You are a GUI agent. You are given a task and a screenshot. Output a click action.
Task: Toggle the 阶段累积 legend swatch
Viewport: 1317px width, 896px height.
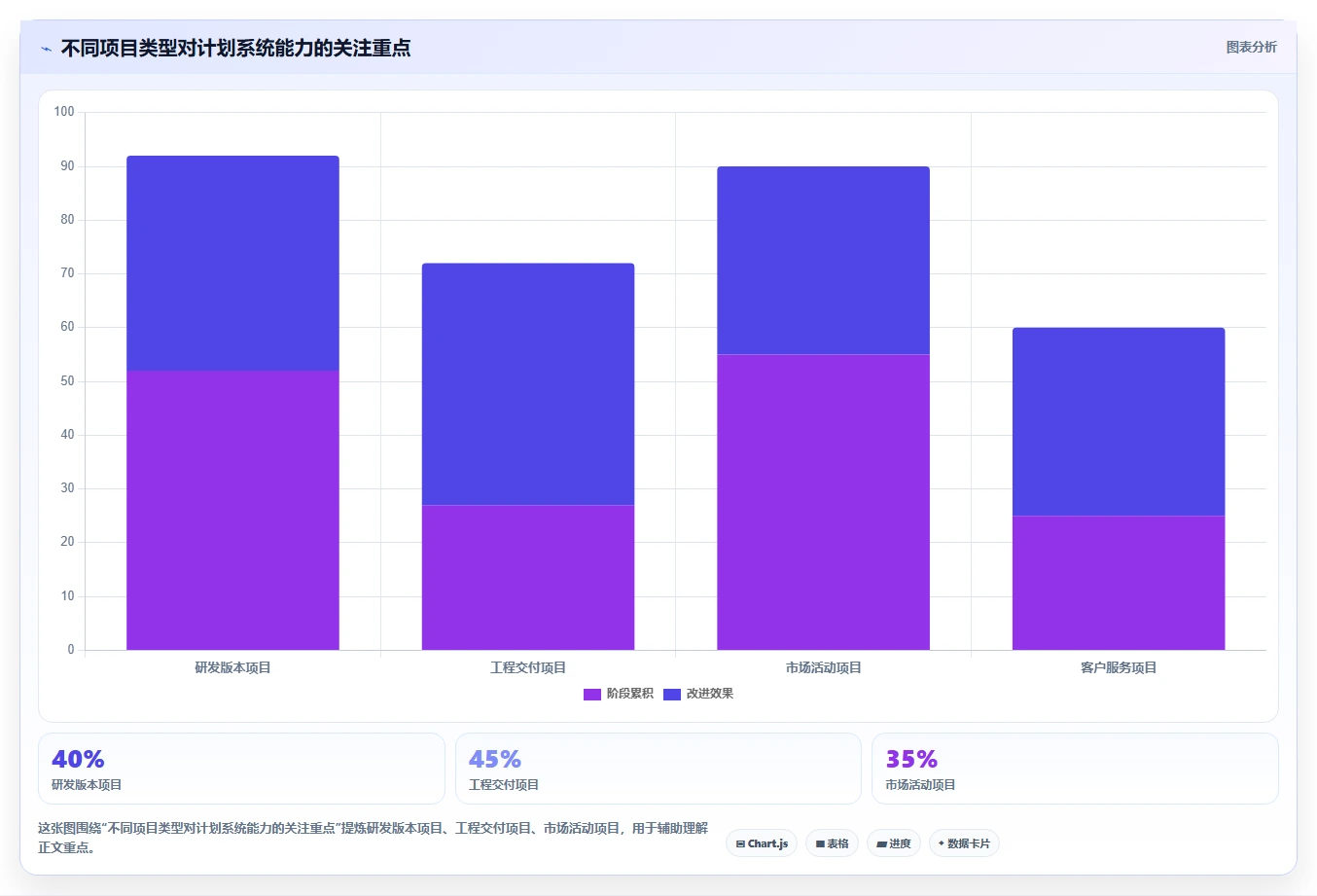(591, 694)
